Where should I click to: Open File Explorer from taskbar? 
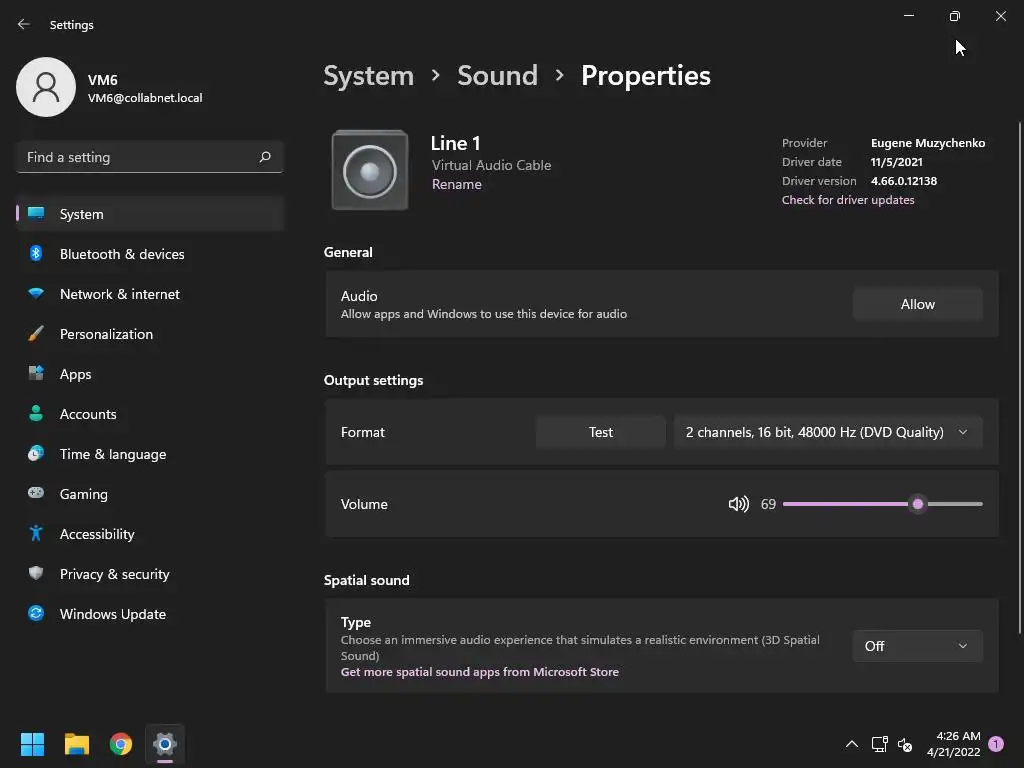coord(77,744)
